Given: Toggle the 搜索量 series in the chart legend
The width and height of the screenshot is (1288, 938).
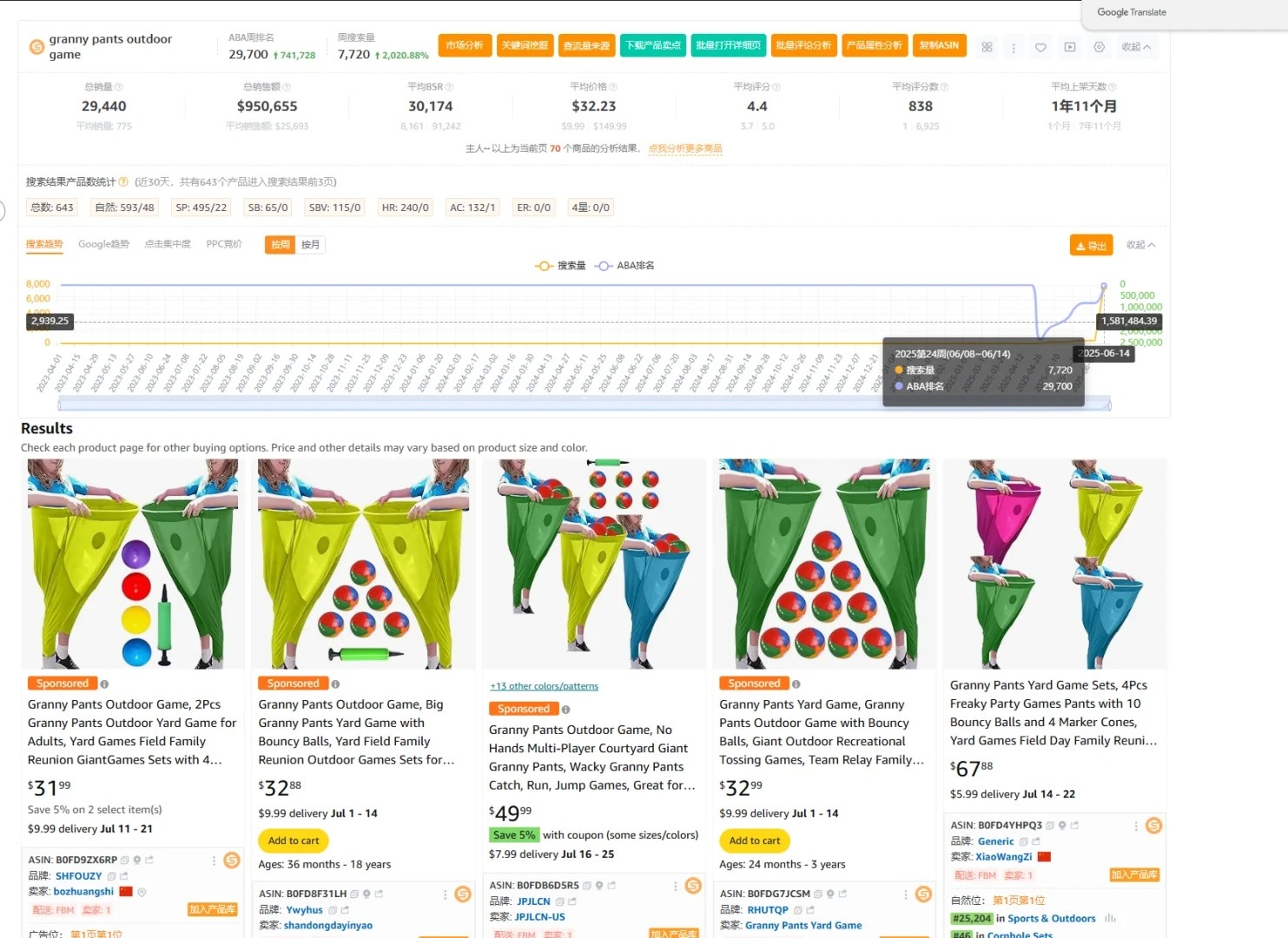Looking at the screenshot, I should (x=561, y=266).
